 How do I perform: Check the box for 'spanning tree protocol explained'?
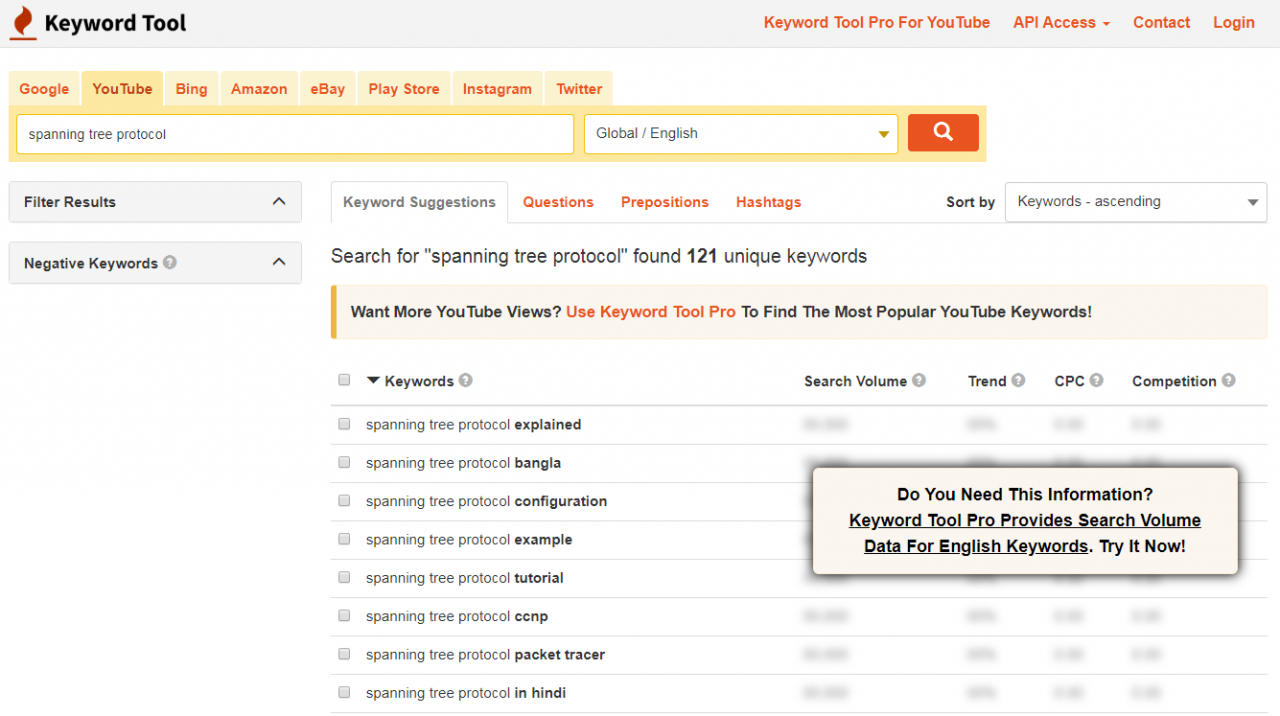(345, 424)
